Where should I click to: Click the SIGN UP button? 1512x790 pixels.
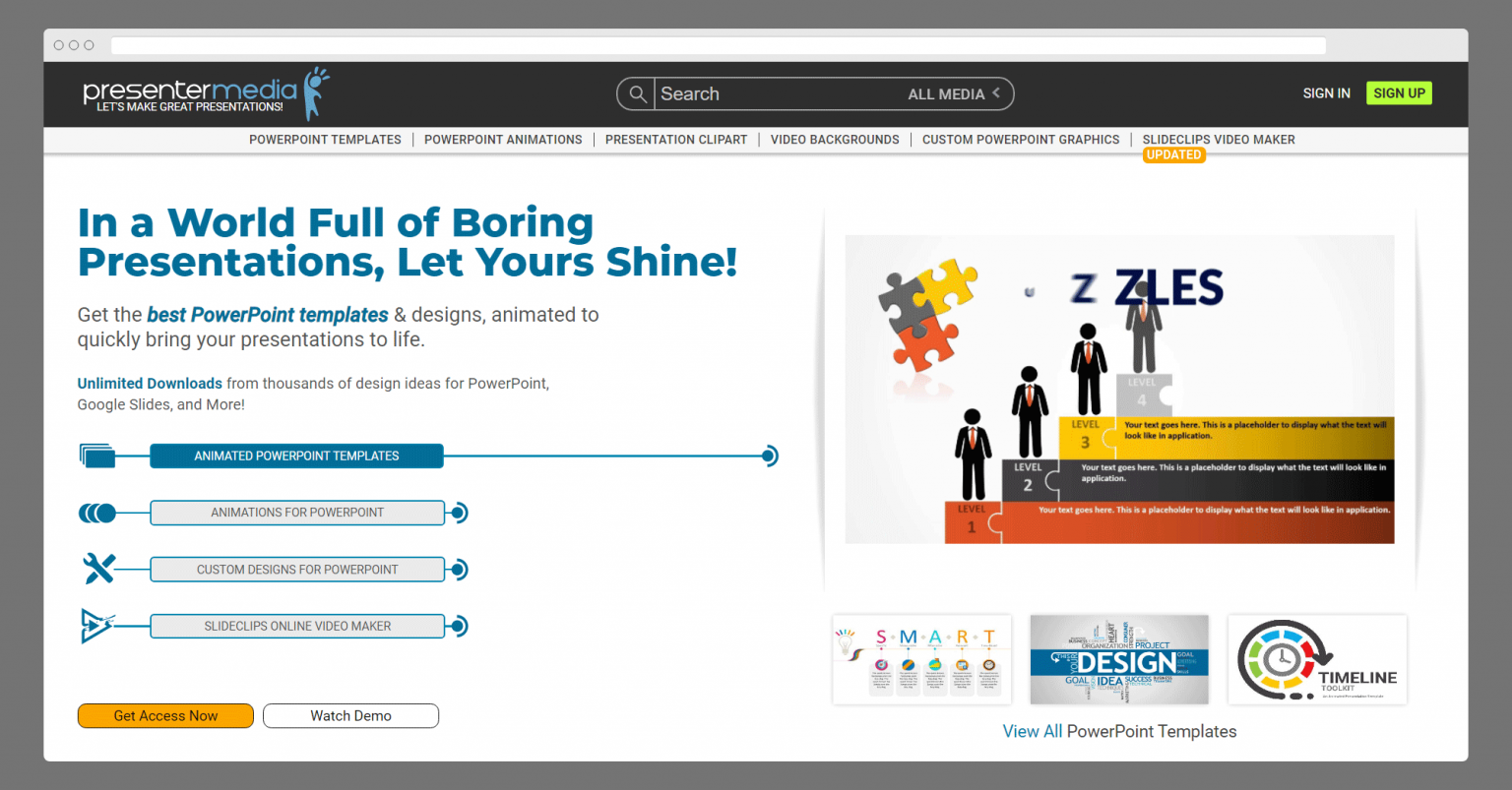tap(1399, 92)
